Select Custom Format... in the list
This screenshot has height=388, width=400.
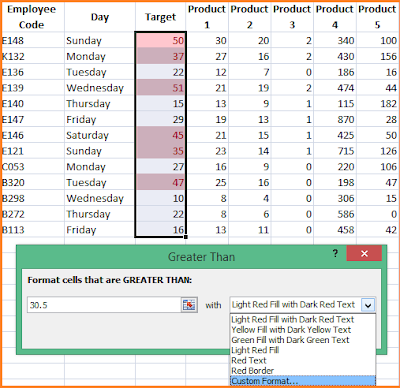[x=303, y=381]
